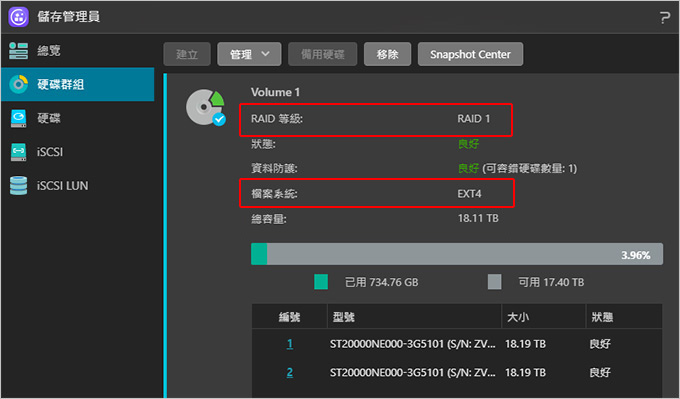680x399 pixels.
Task: Open the 管理 dropdown menu
Action: [x=249, y=54]
